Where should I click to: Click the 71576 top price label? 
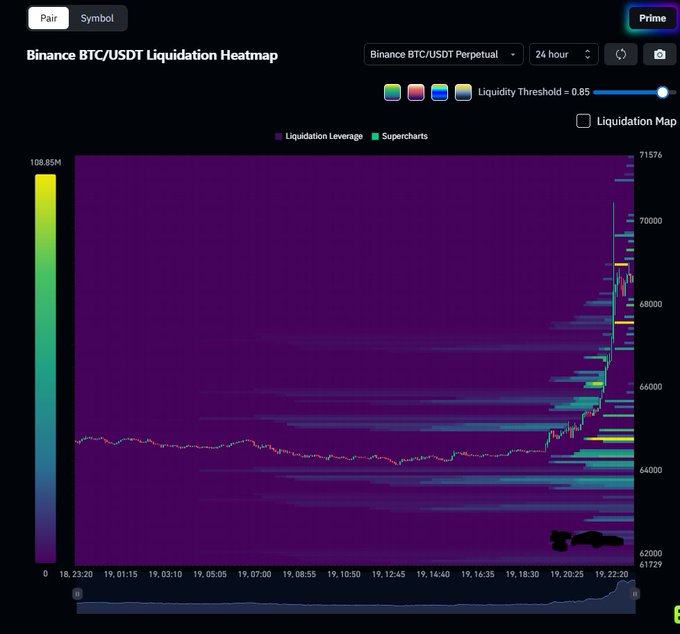coord(651,155)
